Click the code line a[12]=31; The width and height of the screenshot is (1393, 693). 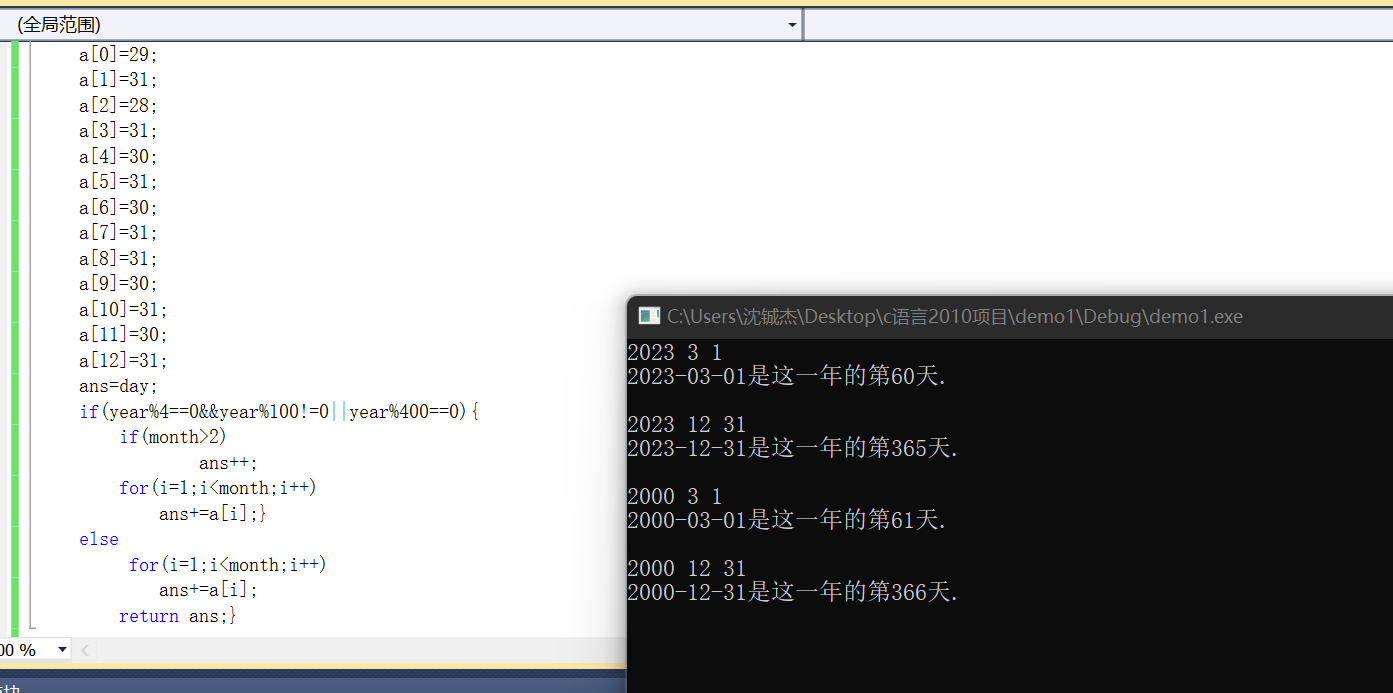123,361
